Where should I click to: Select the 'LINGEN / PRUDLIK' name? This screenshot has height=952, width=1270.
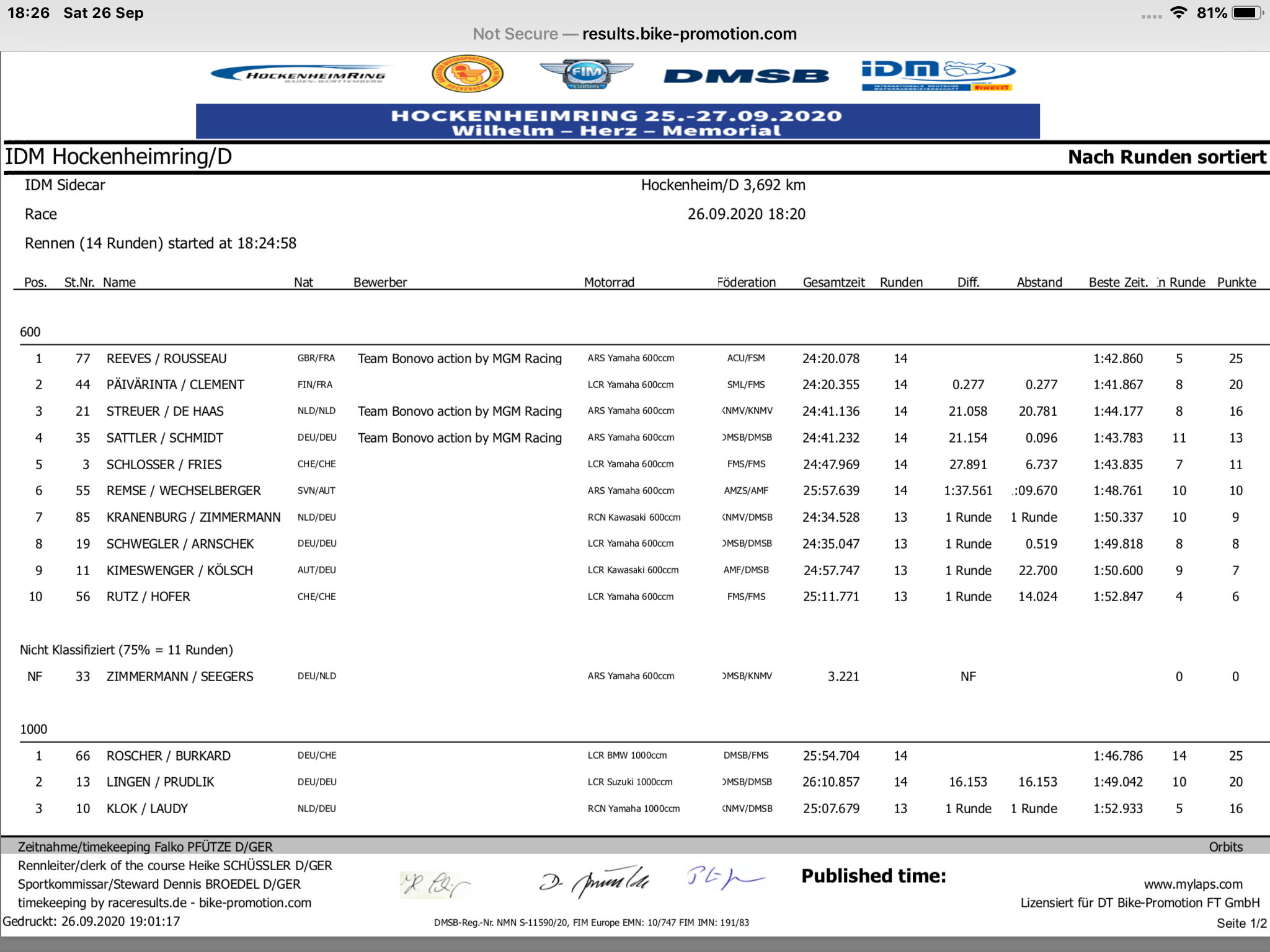point(160,782)
